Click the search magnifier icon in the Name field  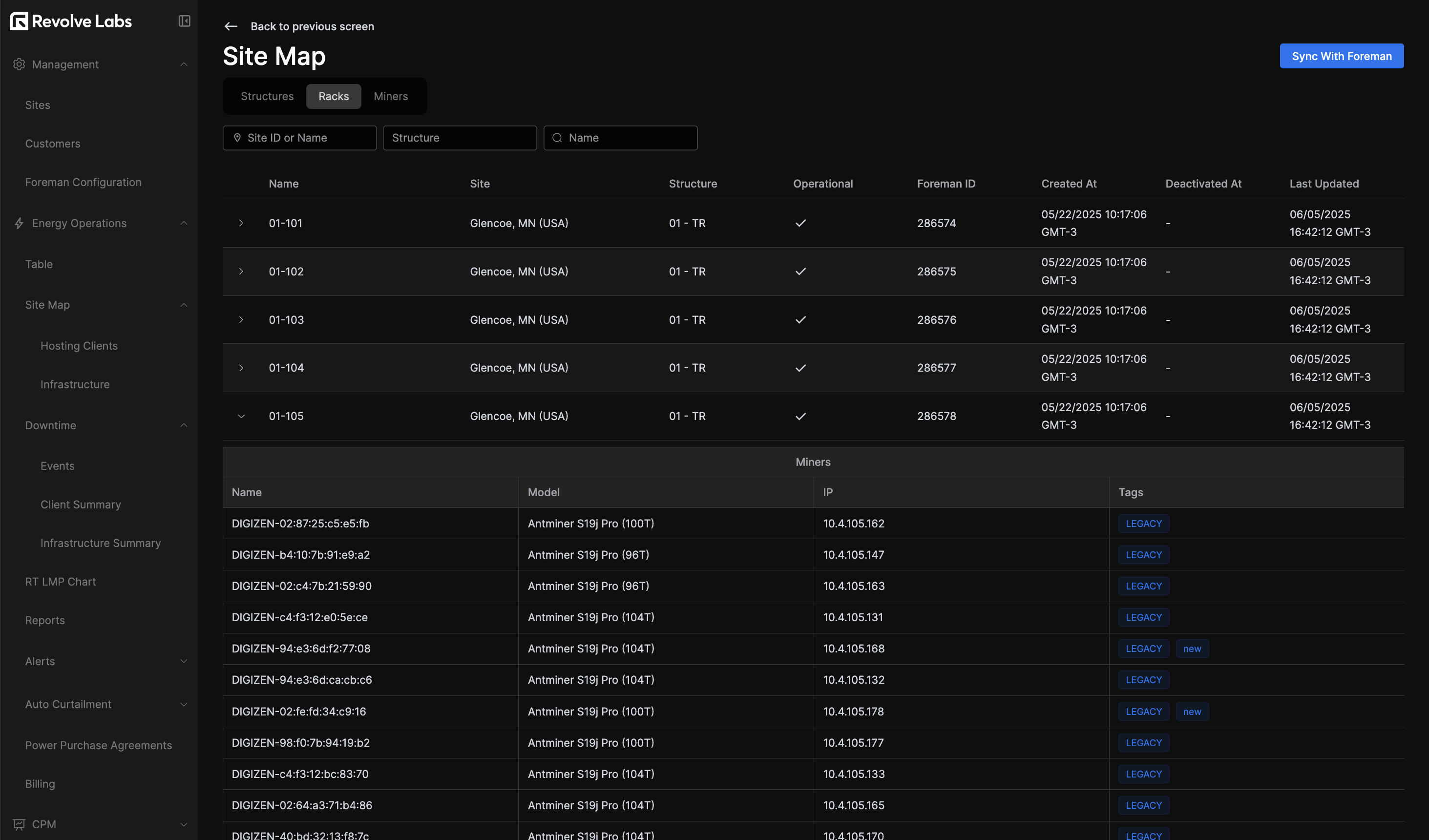click(x=557, y=138)
